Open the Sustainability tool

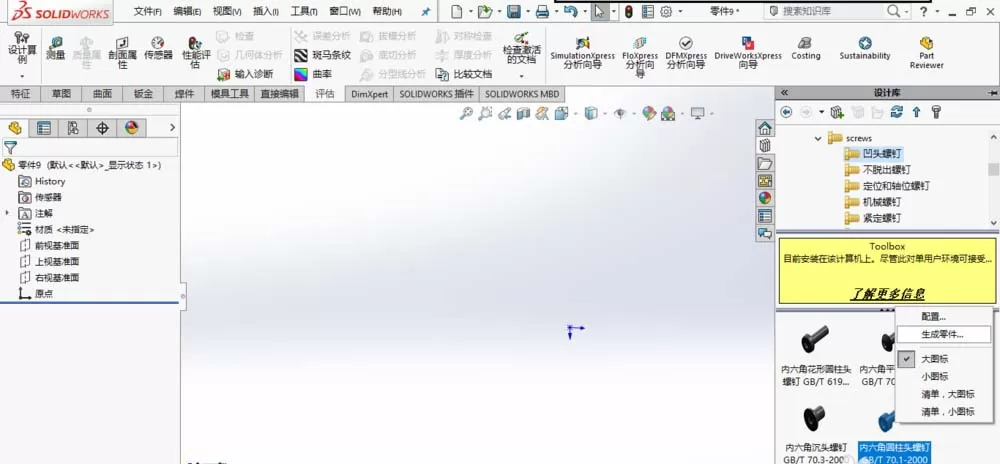point(865,48)
